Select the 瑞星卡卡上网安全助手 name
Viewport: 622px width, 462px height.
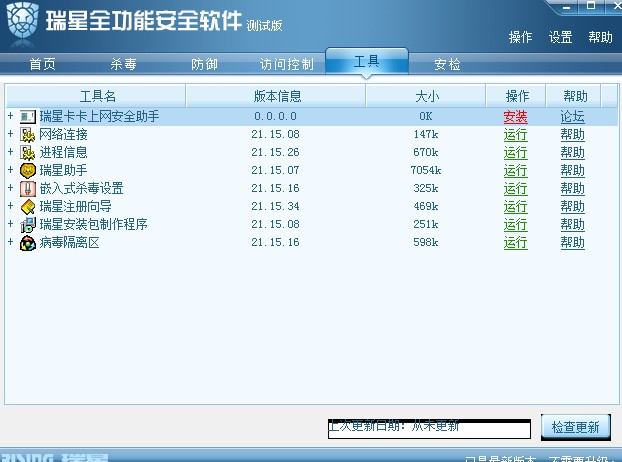click(x=99, y=116)
